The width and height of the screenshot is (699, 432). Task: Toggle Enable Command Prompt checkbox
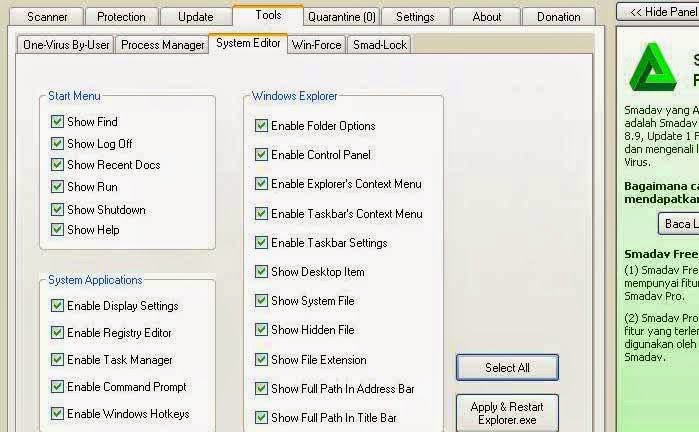57,387
